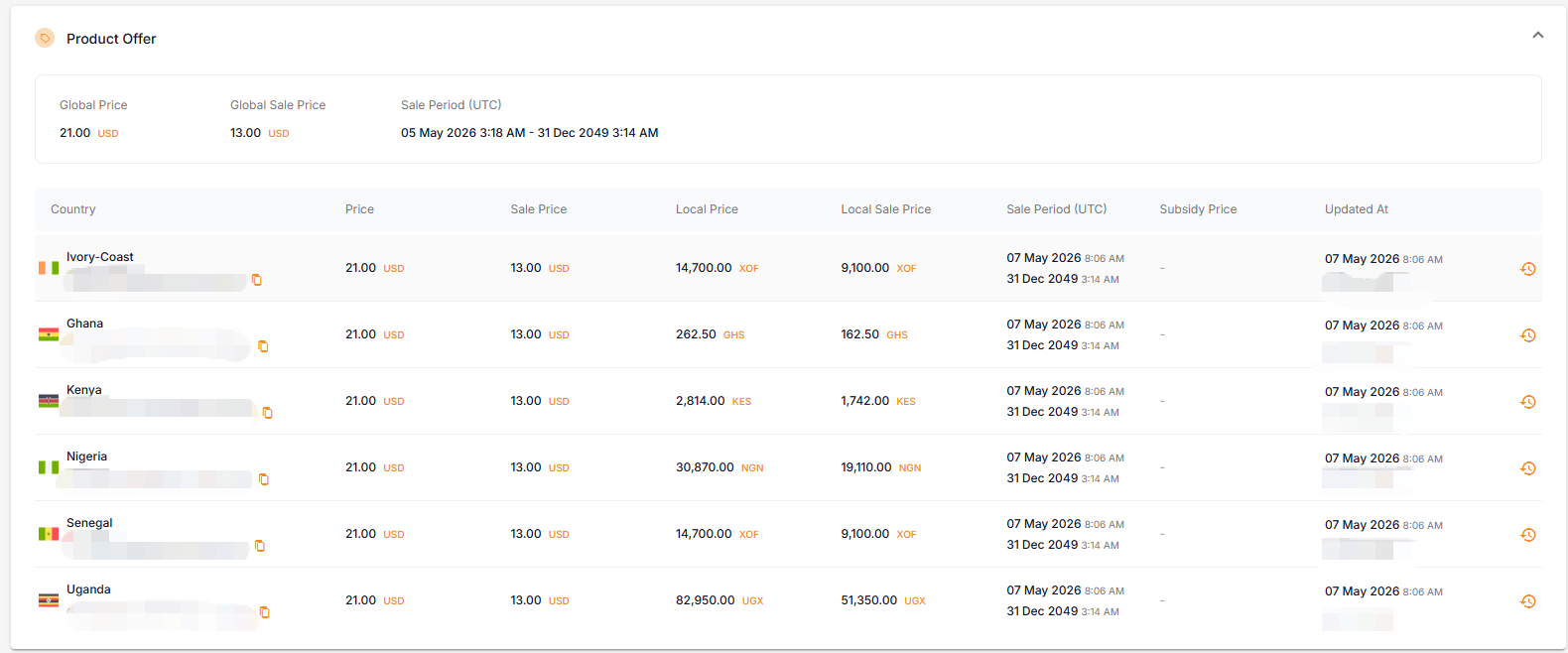Viewport: 1568px width, 653px height.
Task: Copy the Kenya country ID
Action: (267, 413)
